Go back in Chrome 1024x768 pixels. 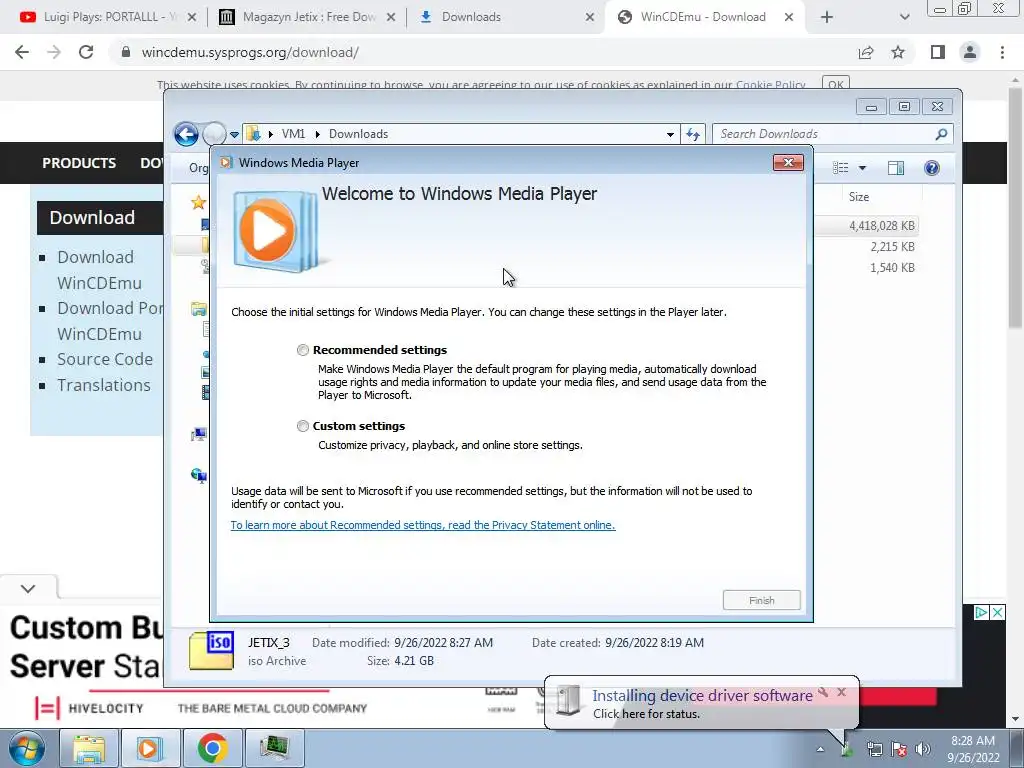[x=22, y=52]
